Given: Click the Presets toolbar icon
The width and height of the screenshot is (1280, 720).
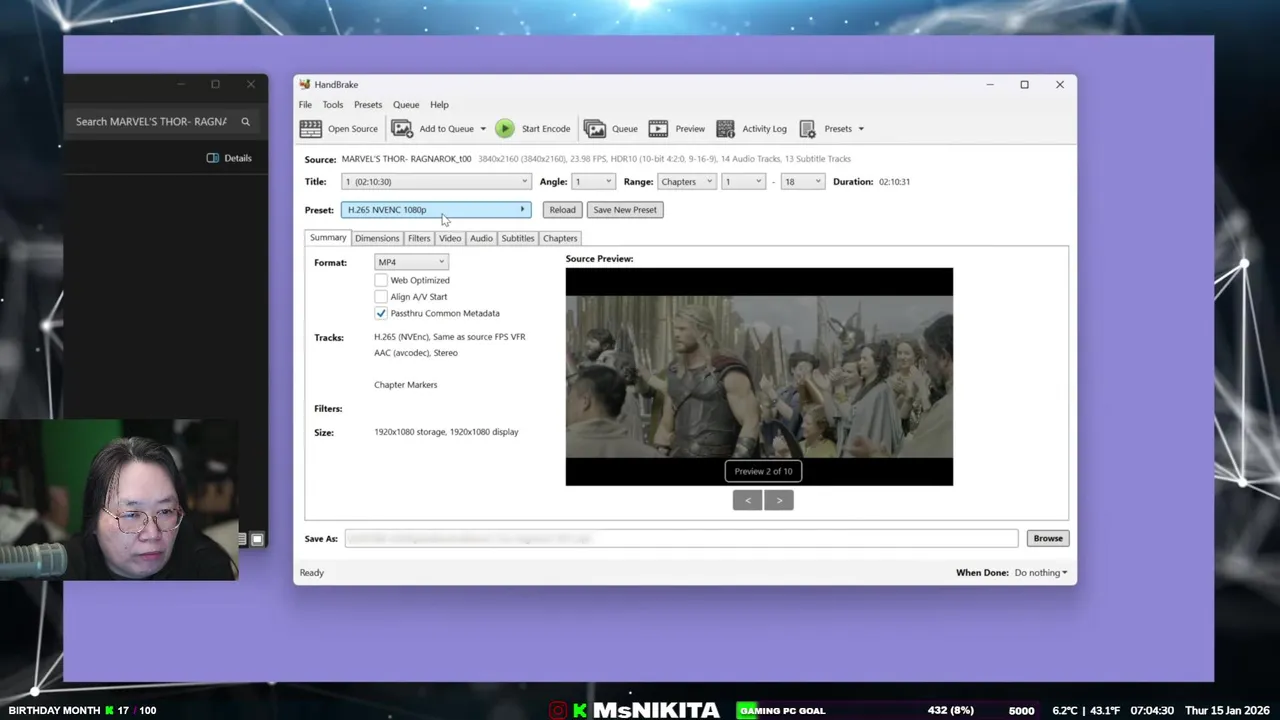Looking at the screenshot, I should pos(807,129).
